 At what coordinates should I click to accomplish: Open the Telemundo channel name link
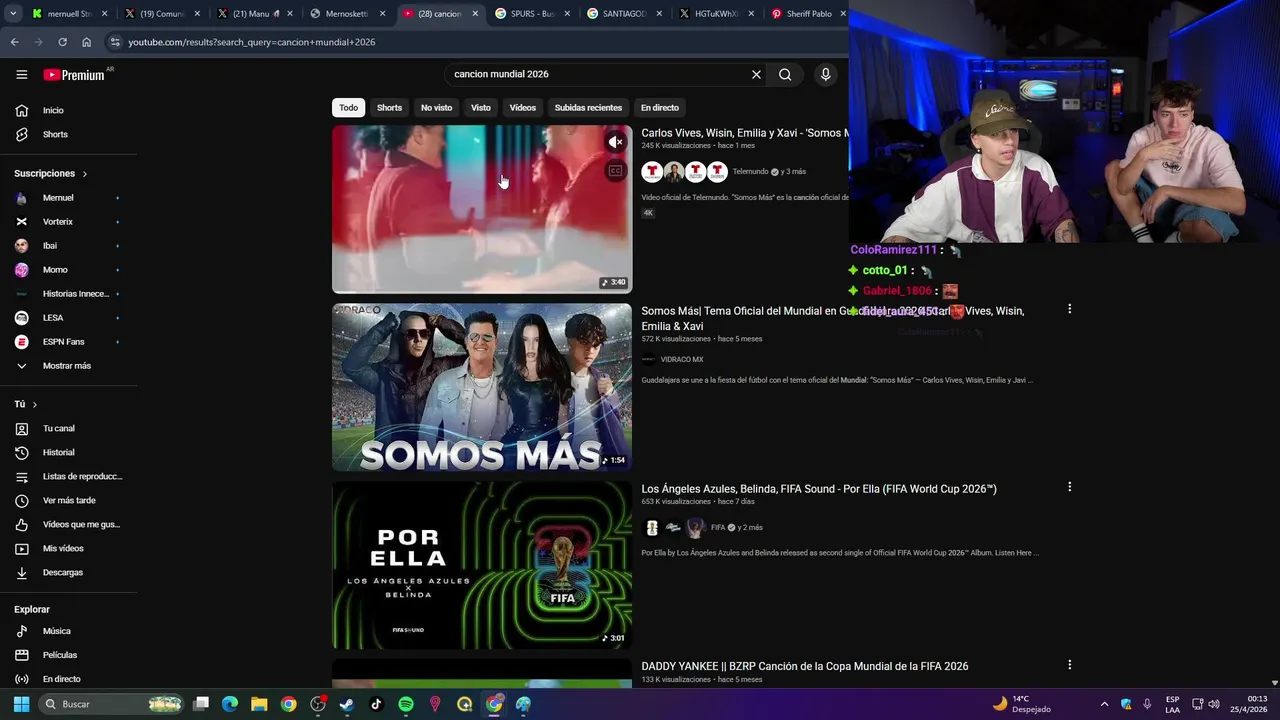pyautogui.click(x=750, y=172)
